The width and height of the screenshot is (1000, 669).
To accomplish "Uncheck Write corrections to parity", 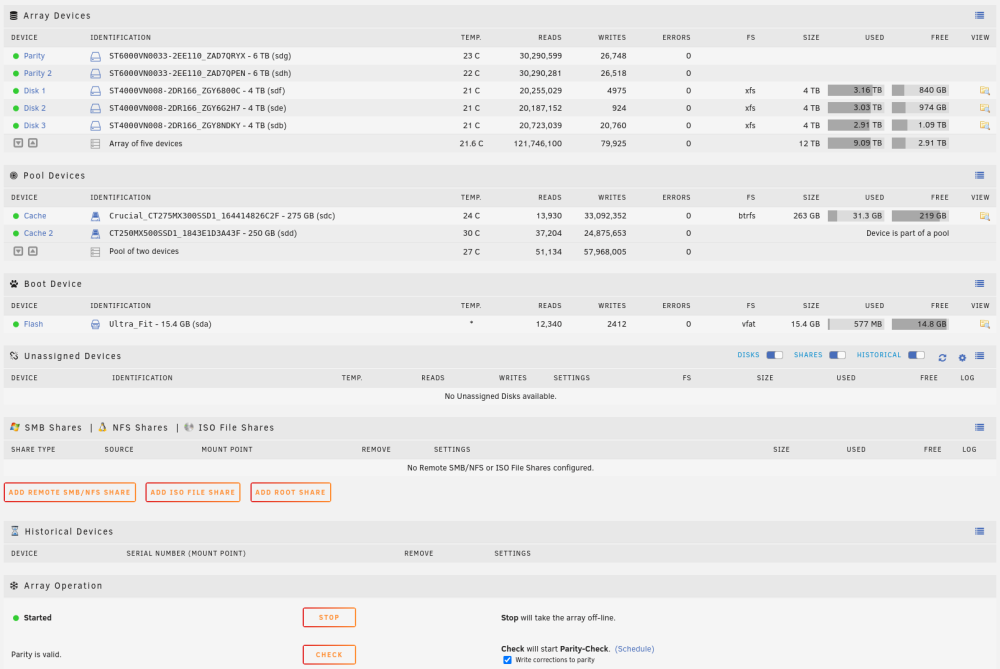I will coord(507,660).
